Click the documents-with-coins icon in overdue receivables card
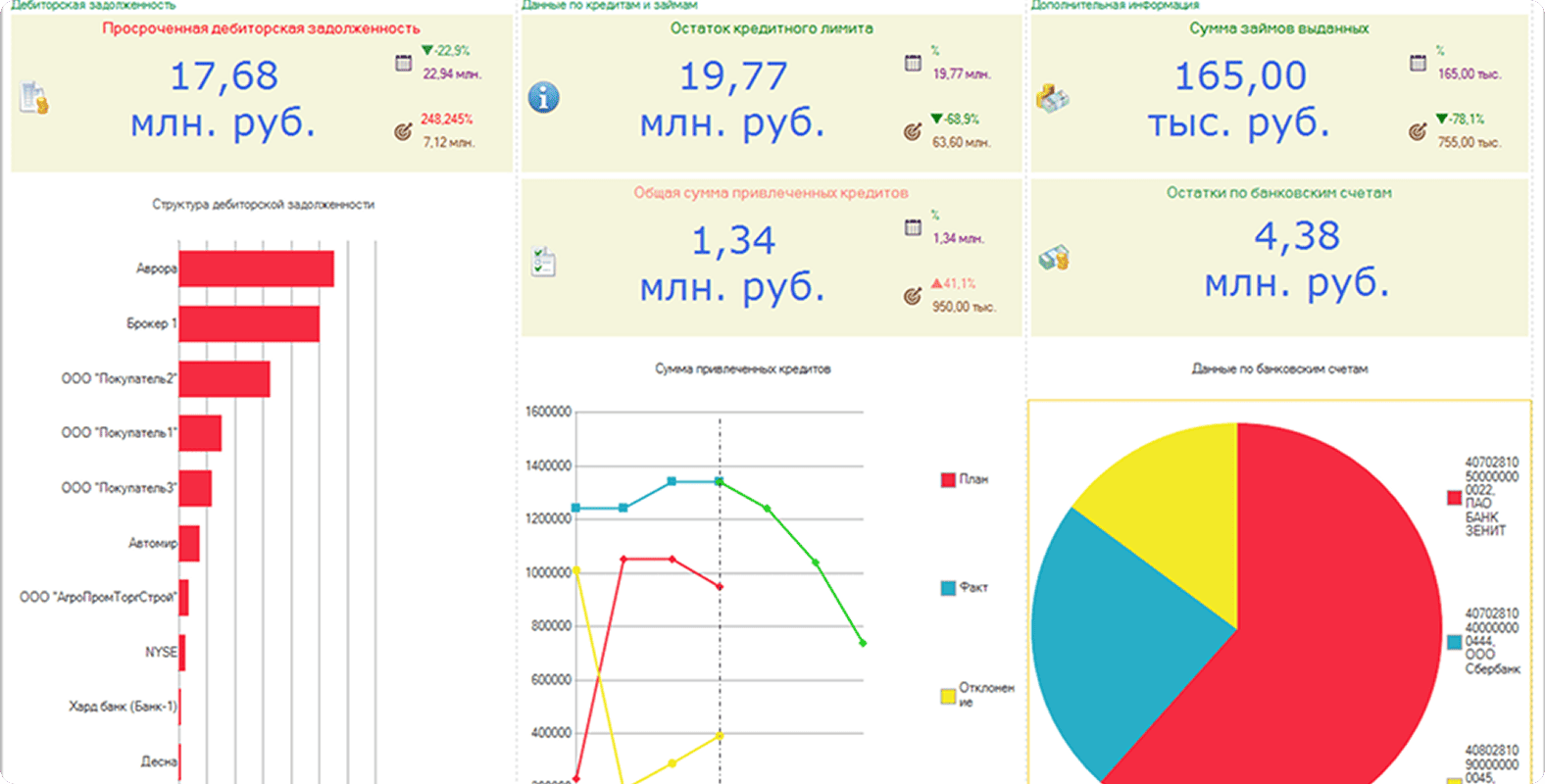This screenshot has height=784, width=1545. click(x=34, y=98)
